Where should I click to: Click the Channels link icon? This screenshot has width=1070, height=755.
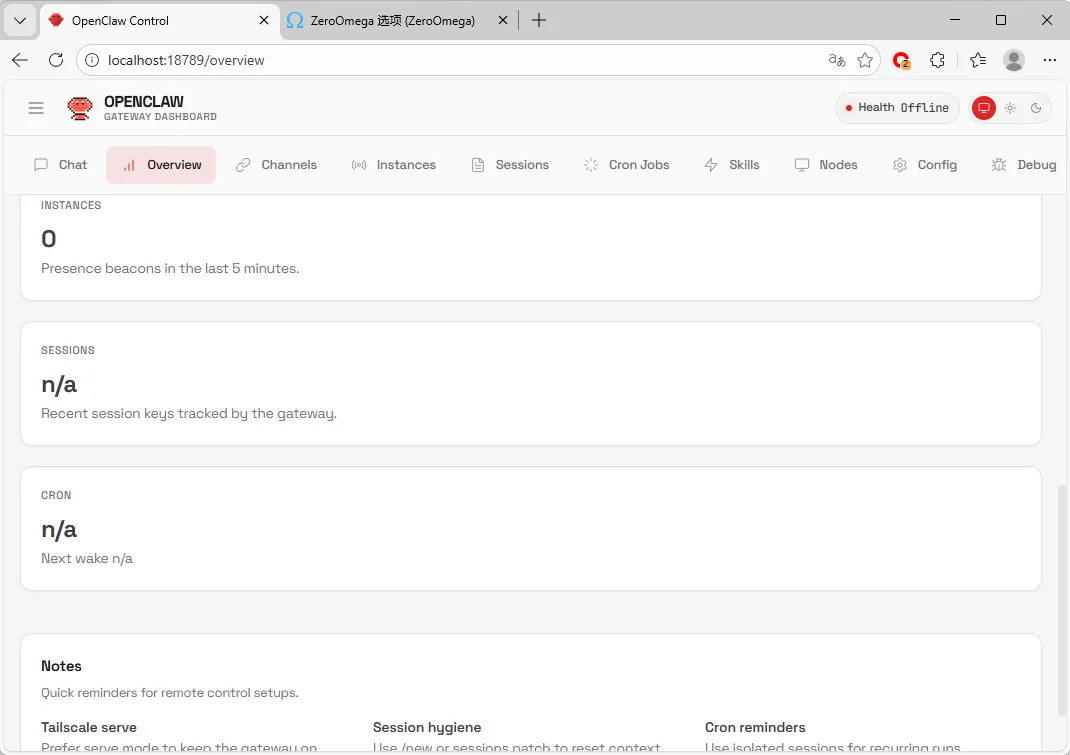(243, 165)
